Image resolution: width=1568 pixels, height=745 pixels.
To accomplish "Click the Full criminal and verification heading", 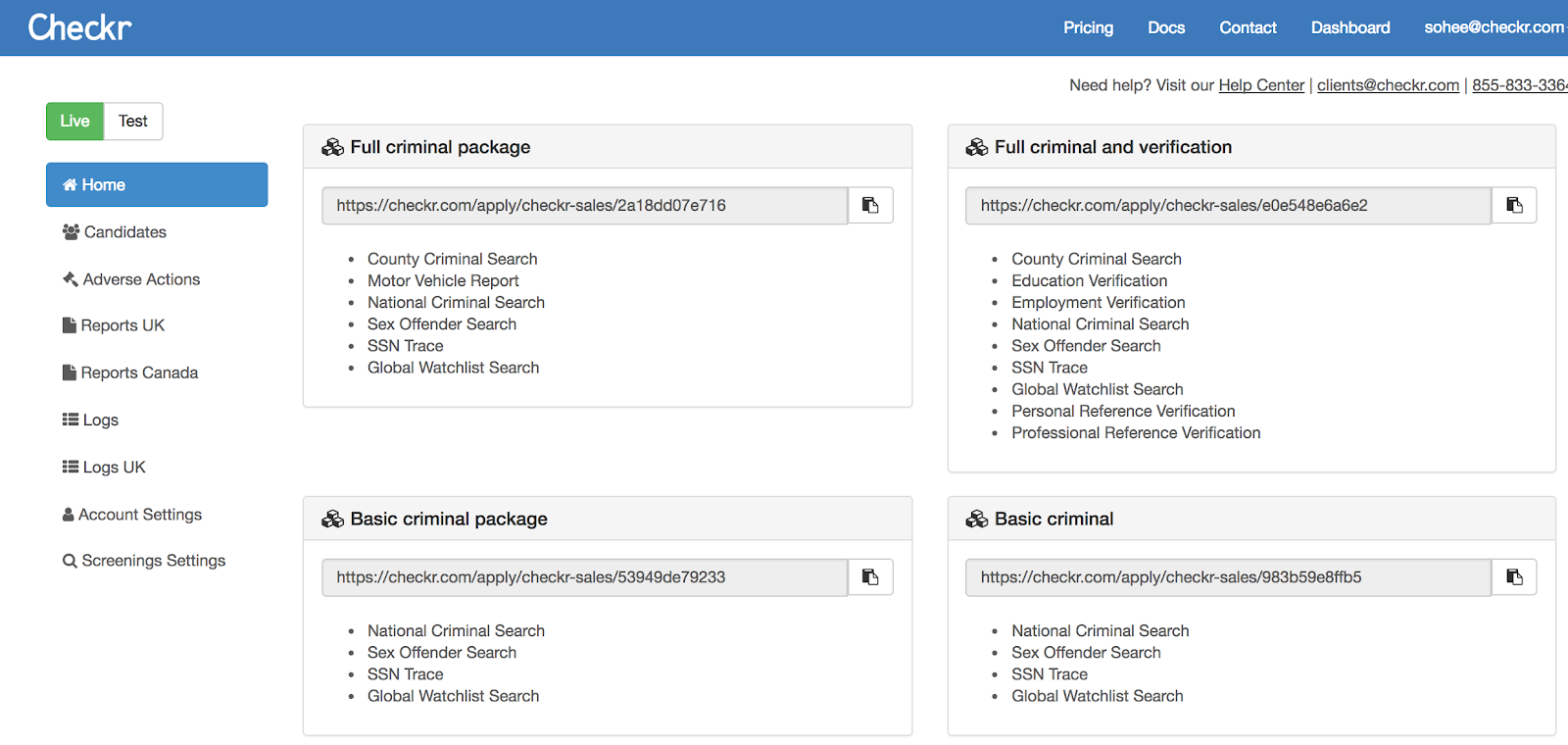I will pyautogui.click(x=1113, y=147).
